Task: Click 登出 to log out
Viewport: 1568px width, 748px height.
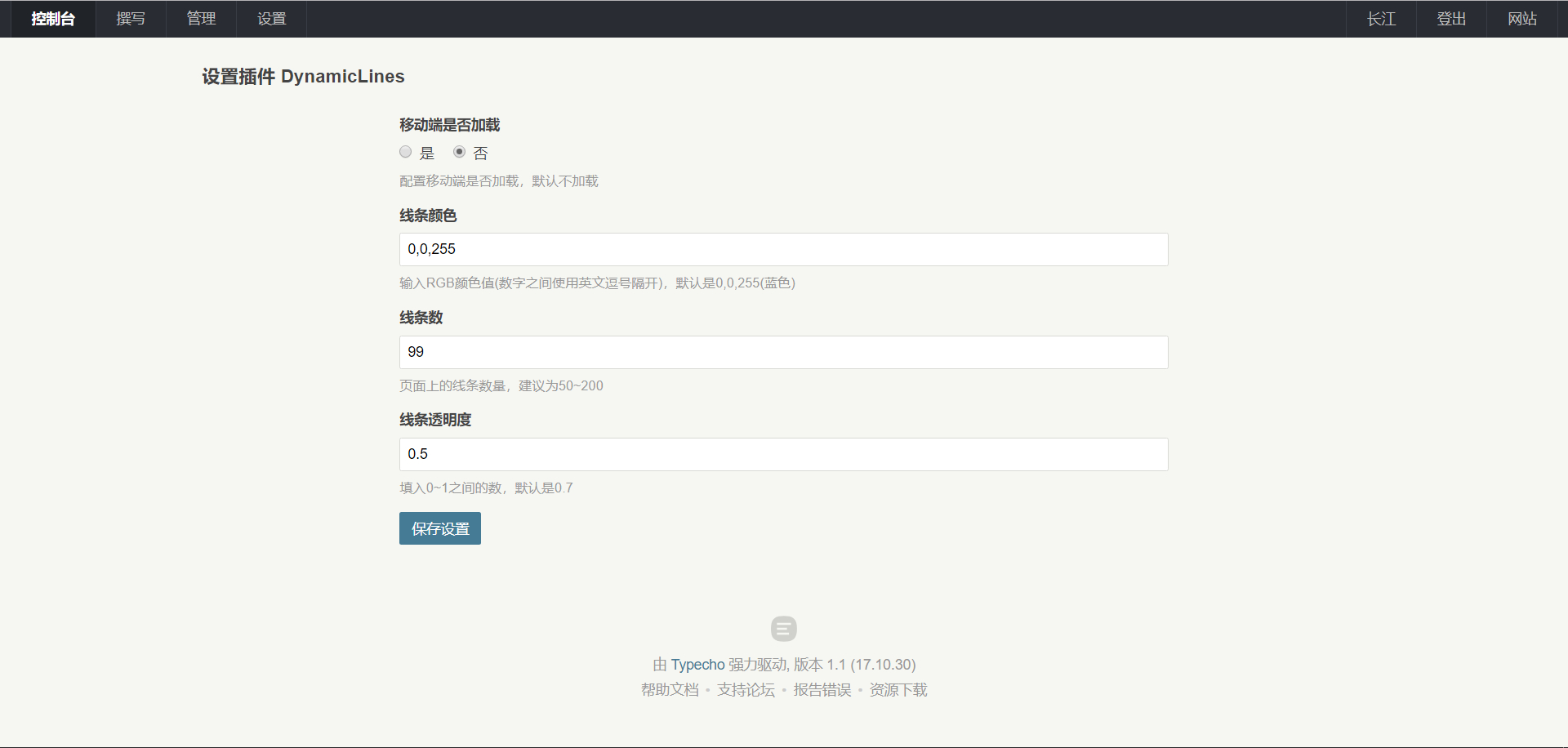Action: click(1451, 19)
